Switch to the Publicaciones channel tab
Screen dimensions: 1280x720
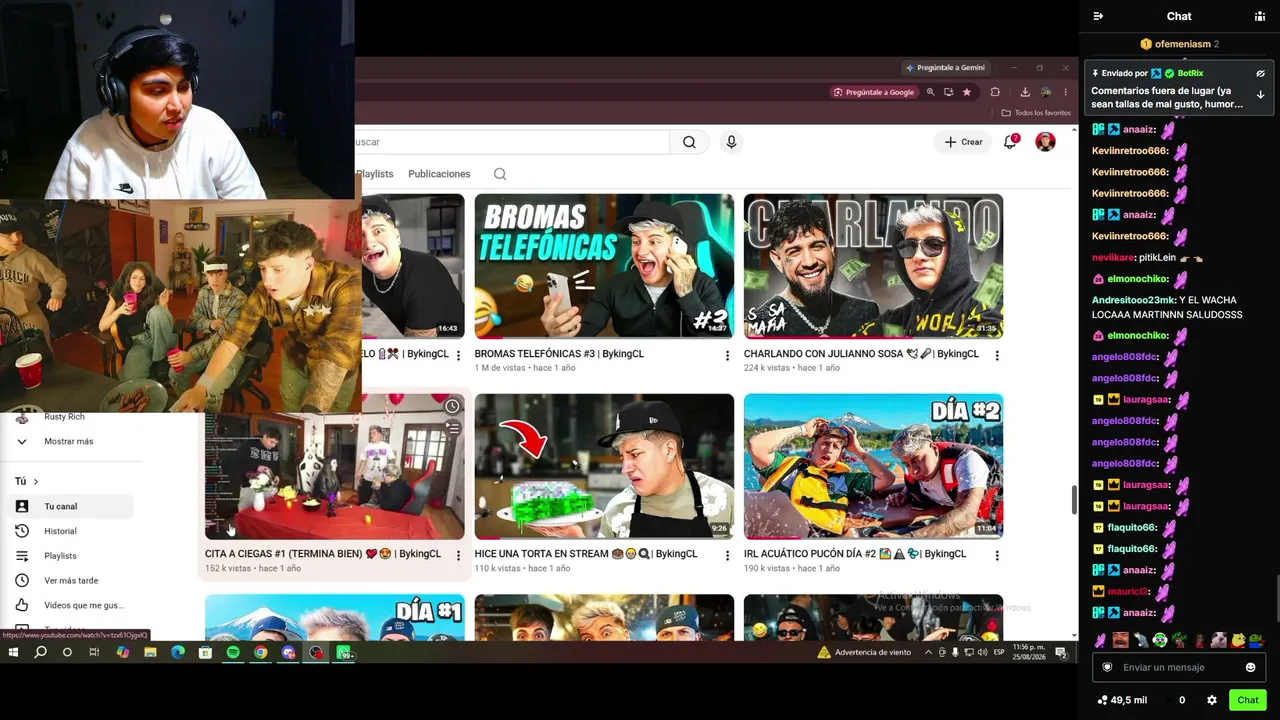(439, 174)
